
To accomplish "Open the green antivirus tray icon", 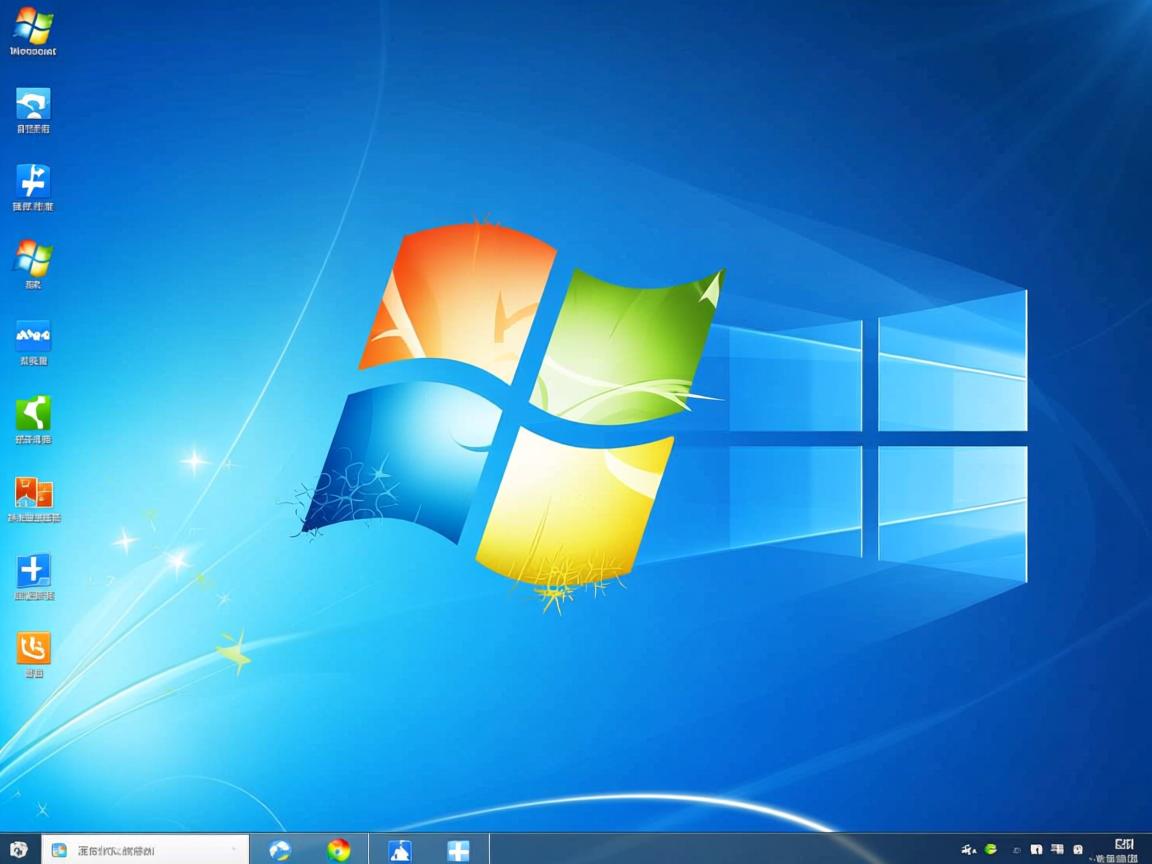I will (989, 850).
